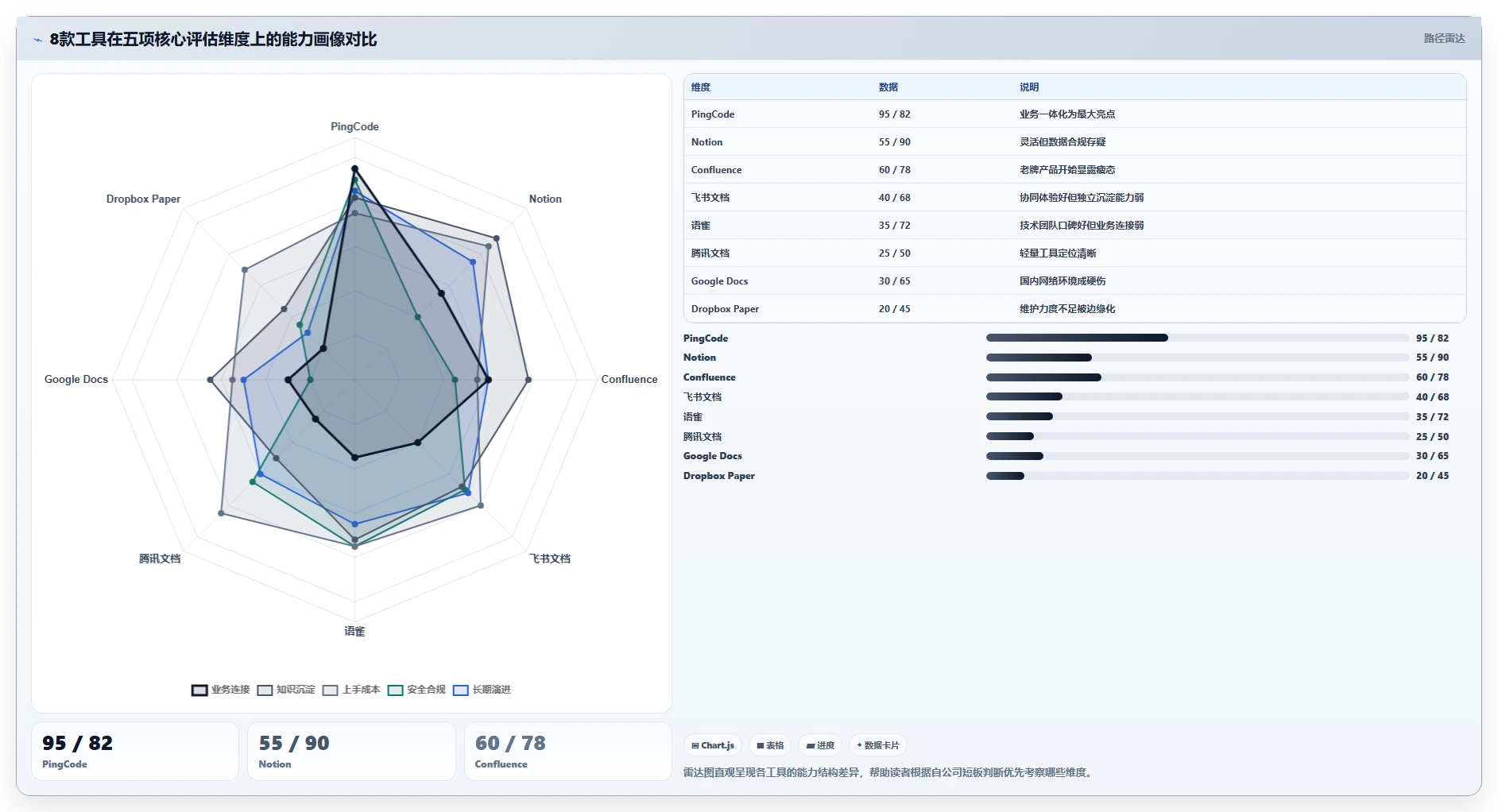Select the 数据卡片 tag chip
This screenshot has width=1498, height=812.
(x=878, y=745)
